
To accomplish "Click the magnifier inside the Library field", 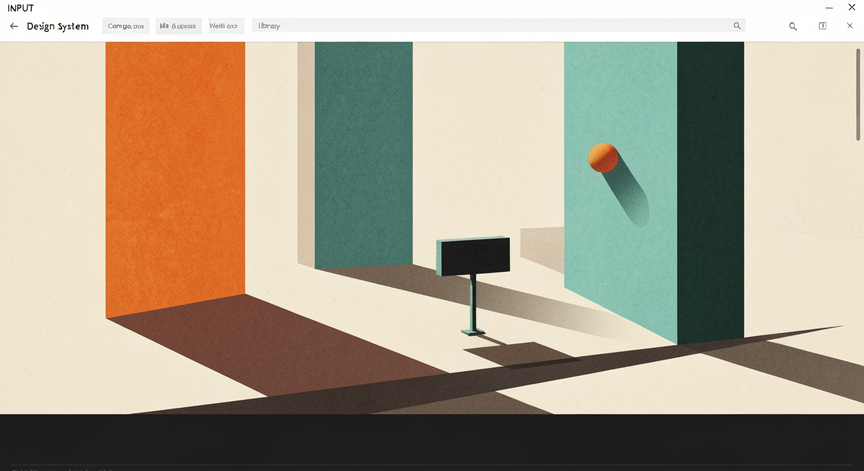I will point(737,26).
